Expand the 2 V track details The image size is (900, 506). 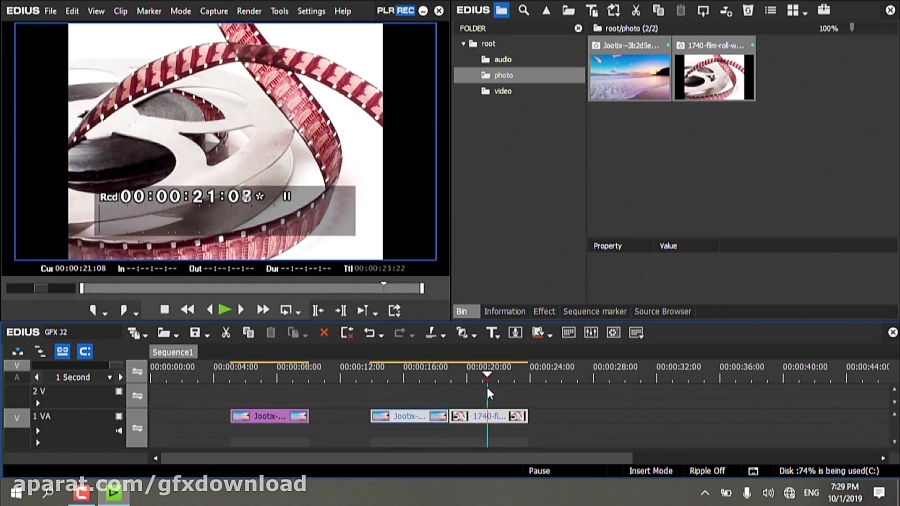coord(38,402)
